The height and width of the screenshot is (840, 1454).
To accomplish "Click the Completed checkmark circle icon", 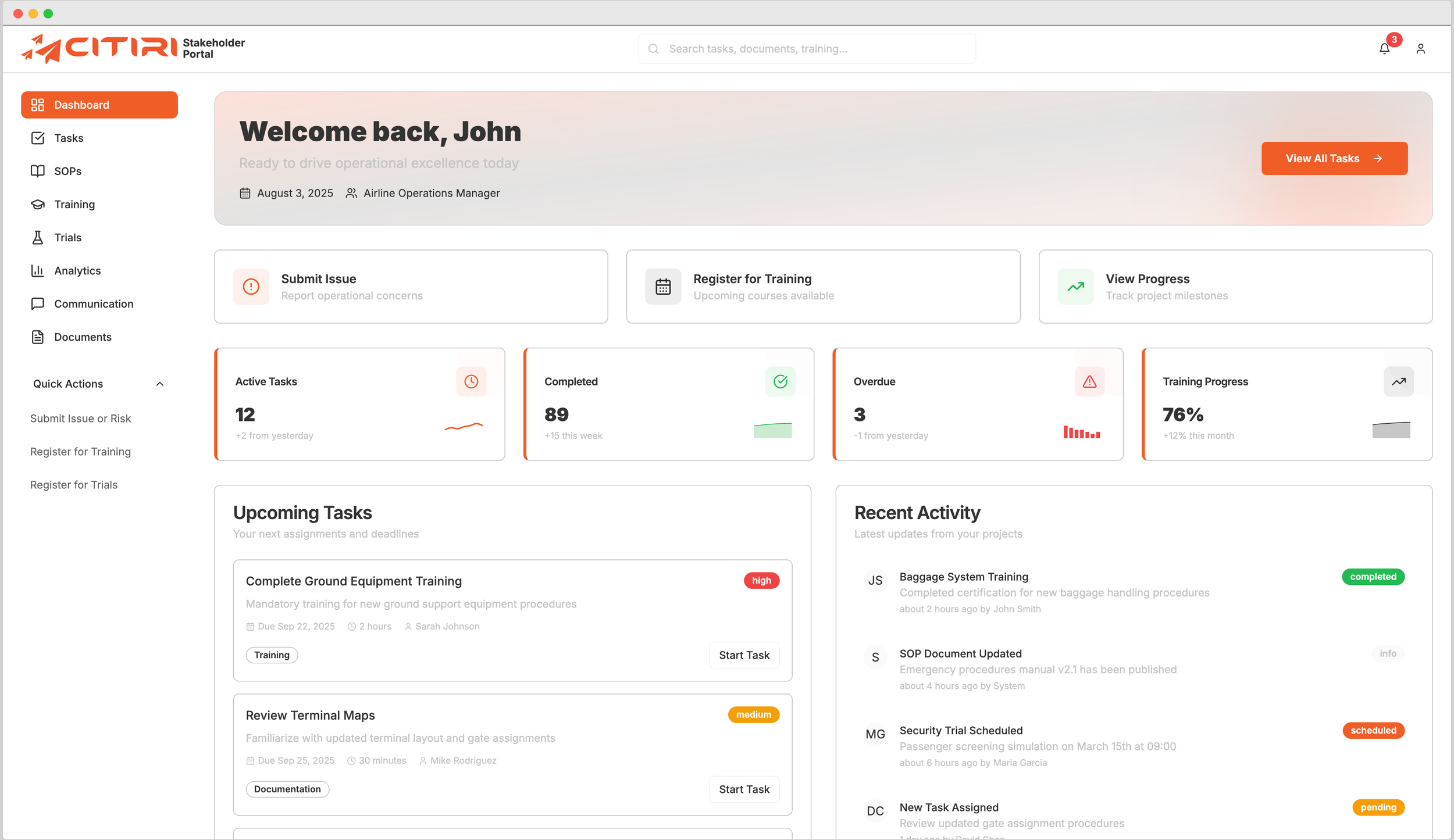I will pyautogui.click(x=780, y=381).
